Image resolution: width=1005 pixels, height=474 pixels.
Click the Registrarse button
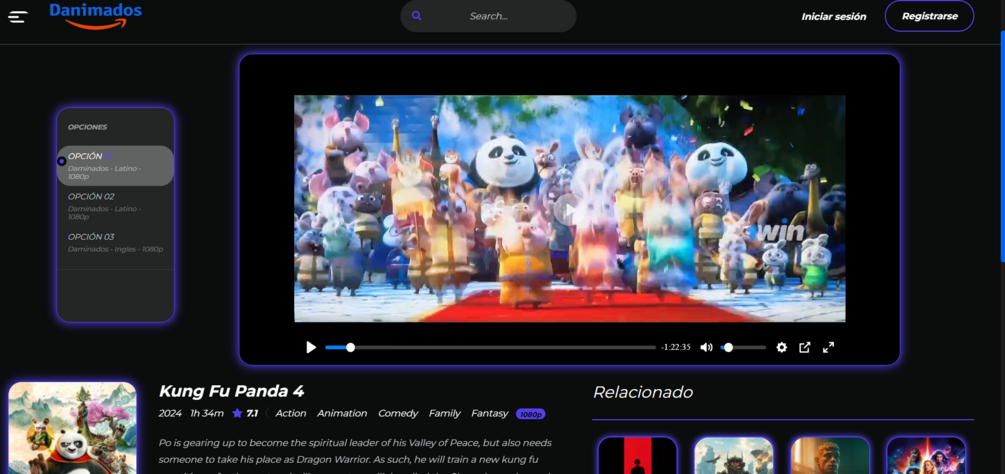pyautogui.click(x=929, y=16)
